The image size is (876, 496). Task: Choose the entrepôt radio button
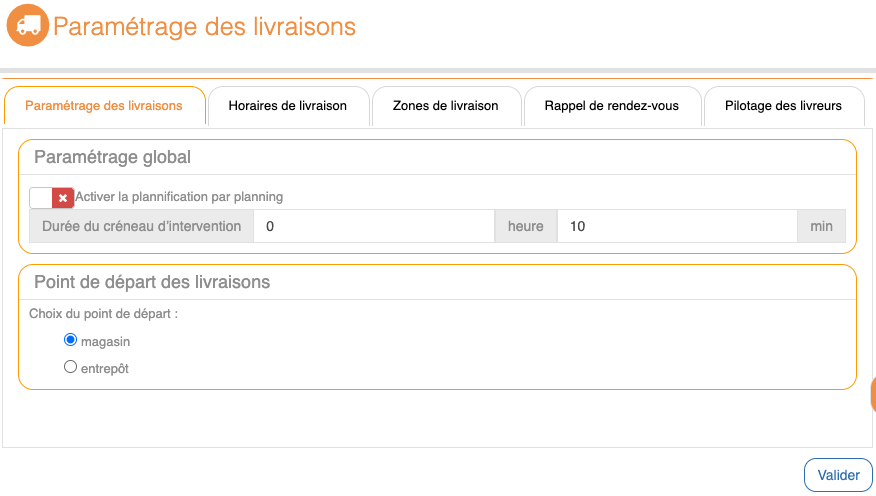pyautogui.click(x=70, y=367)
